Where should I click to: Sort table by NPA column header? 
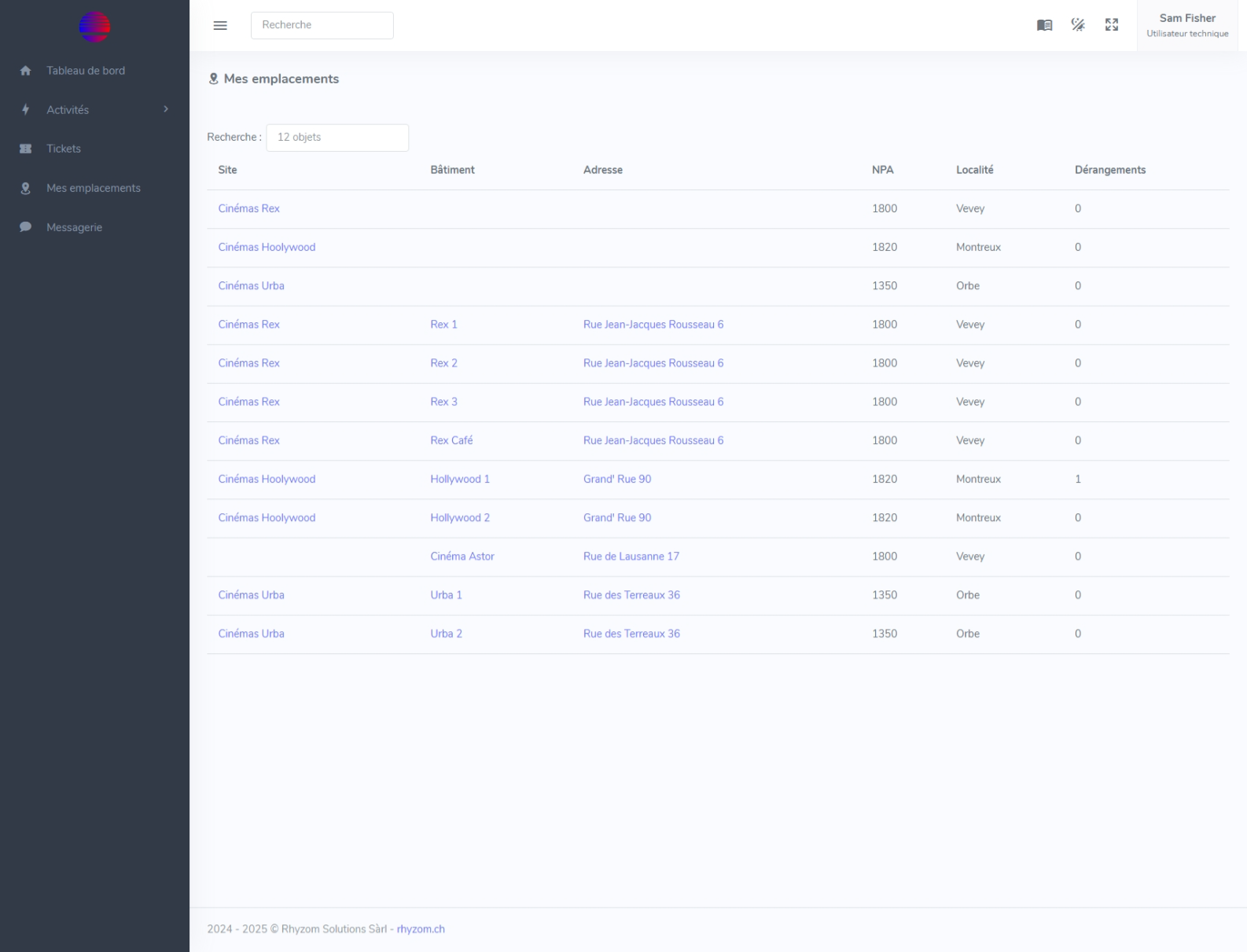(x=882, y=170)
